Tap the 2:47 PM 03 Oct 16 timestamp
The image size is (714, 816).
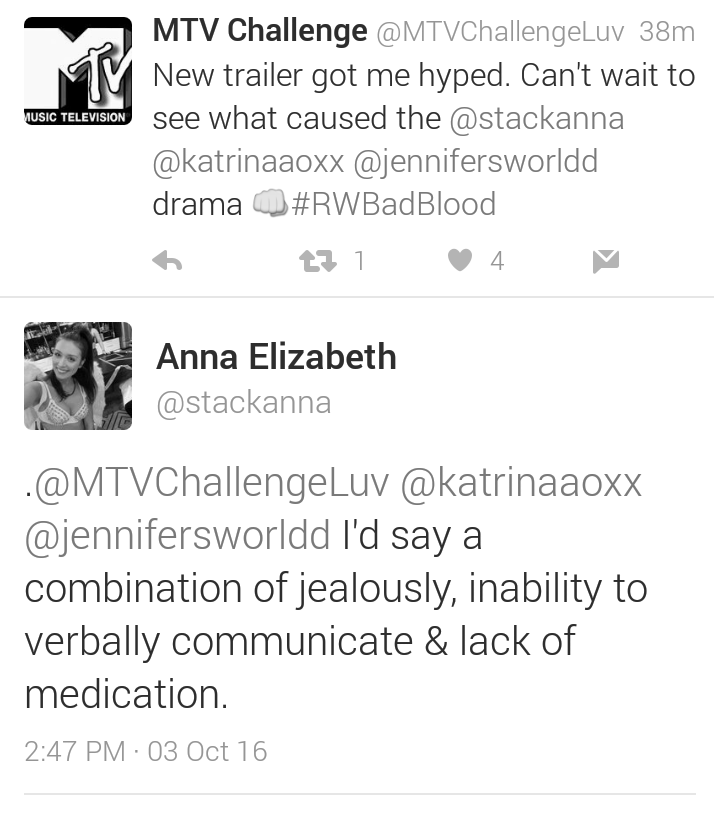[x=146, y=751]
